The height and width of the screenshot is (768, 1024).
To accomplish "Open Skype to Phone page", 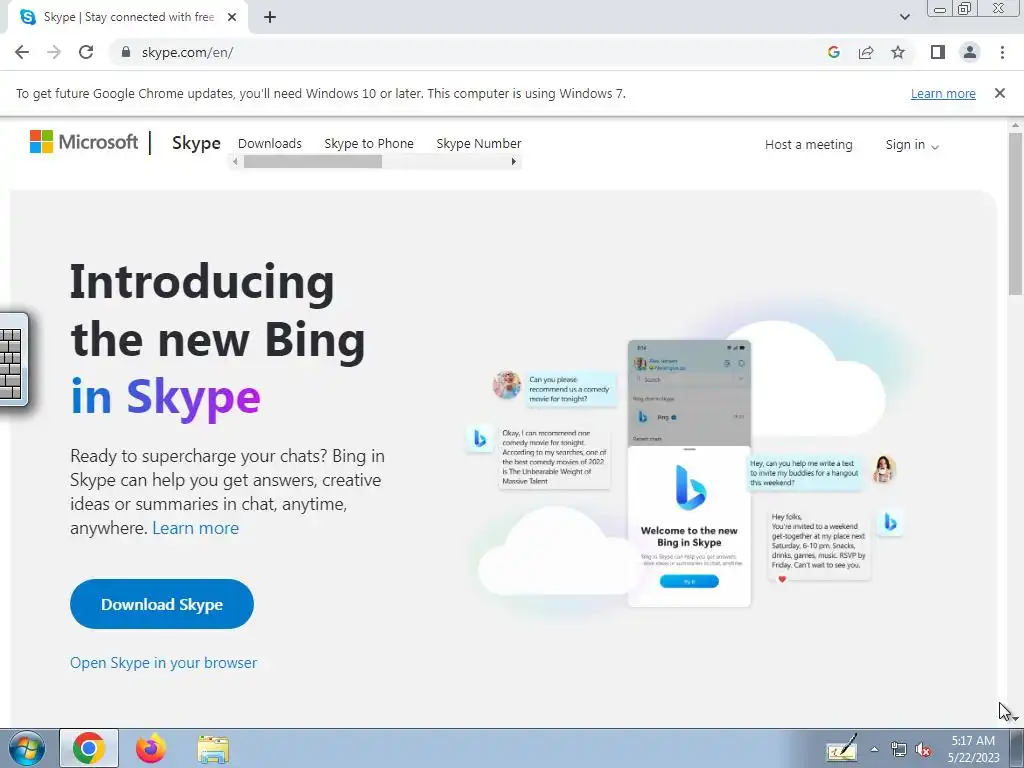I will click(x=369, y=143).
